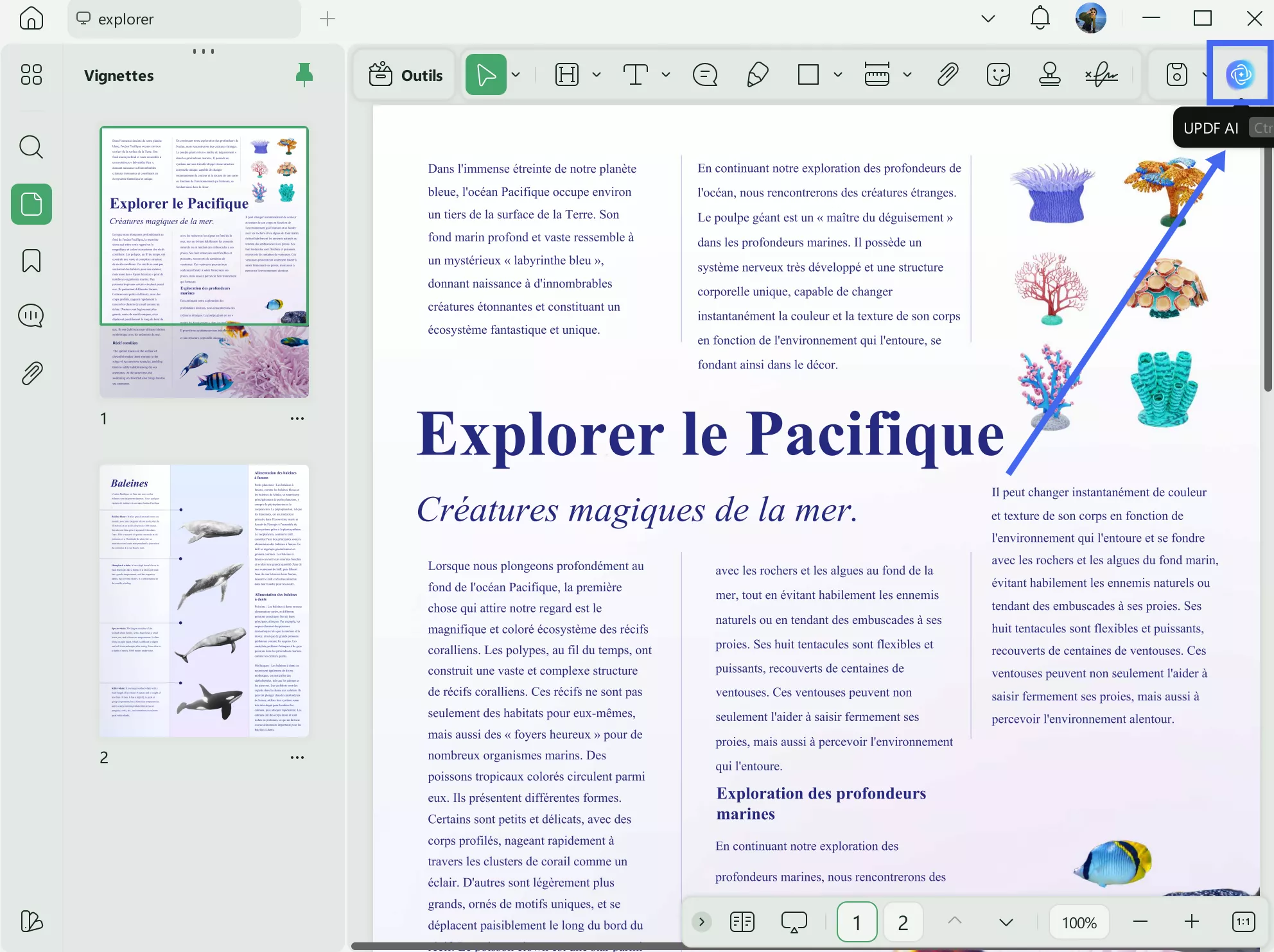Image resolution: width=1274 pixels, height=952 pixels.
Task: Unpin the Vignettes panel
Action: click(x=304, y=75)
